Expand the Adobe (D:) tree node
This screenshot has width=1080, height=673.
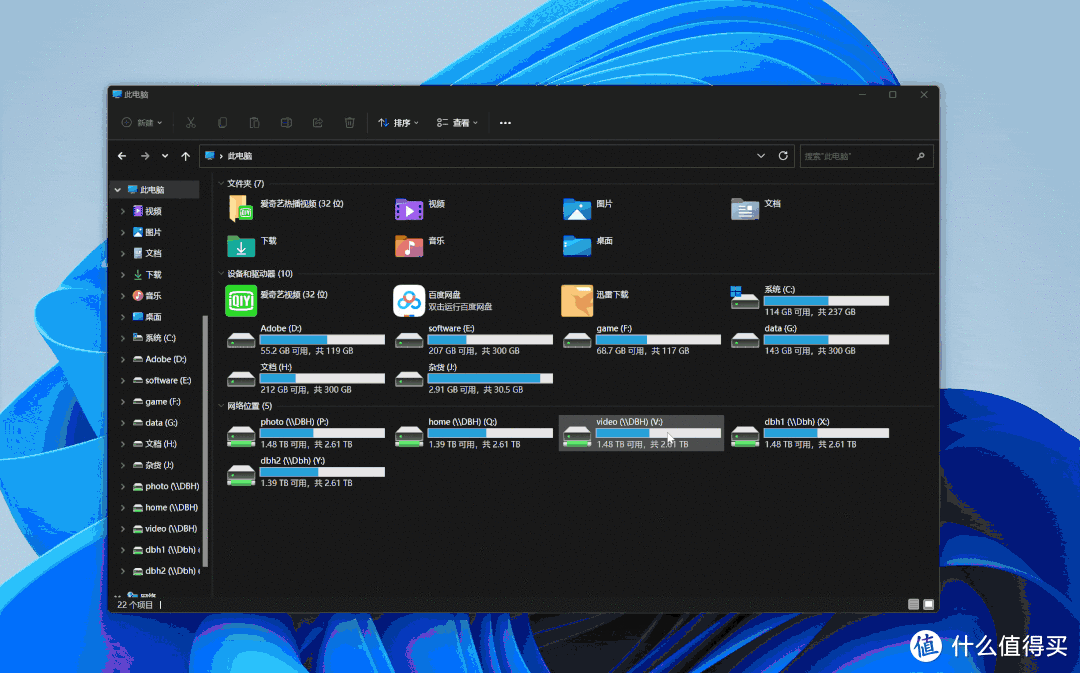coord(123,359)
